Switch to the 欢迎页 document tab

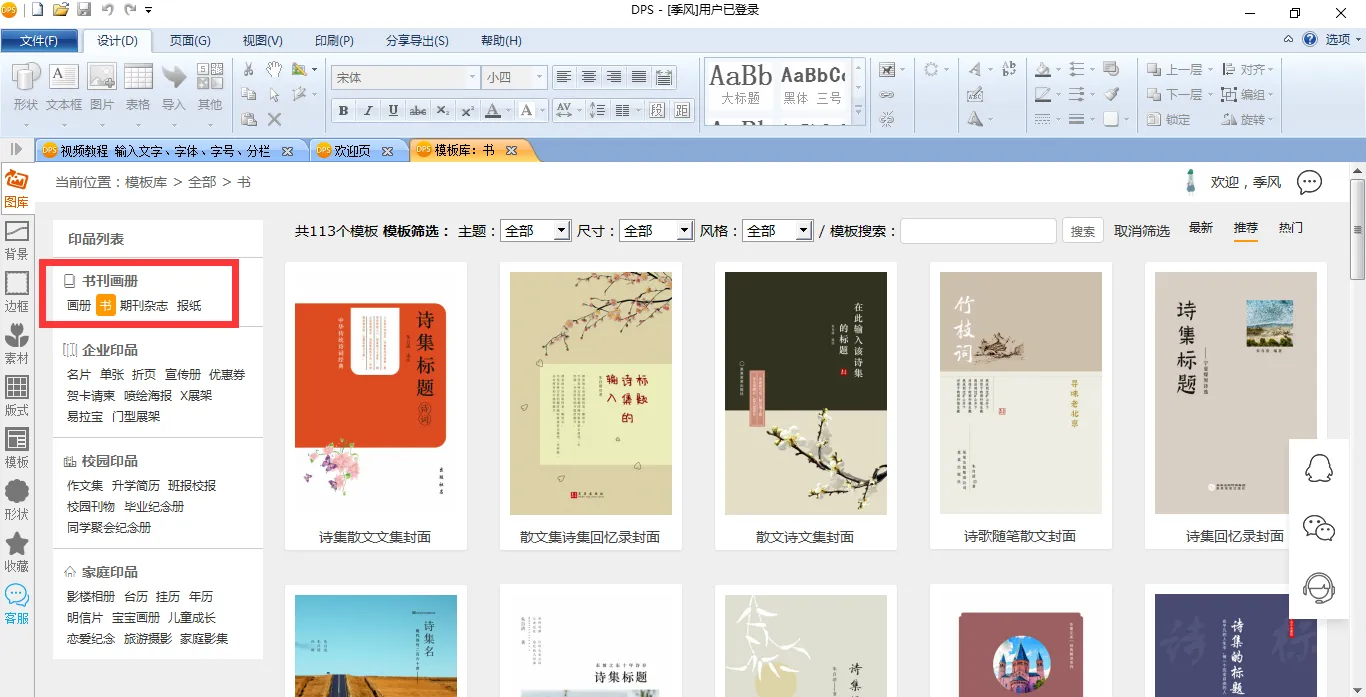click(x=352, y=151)
